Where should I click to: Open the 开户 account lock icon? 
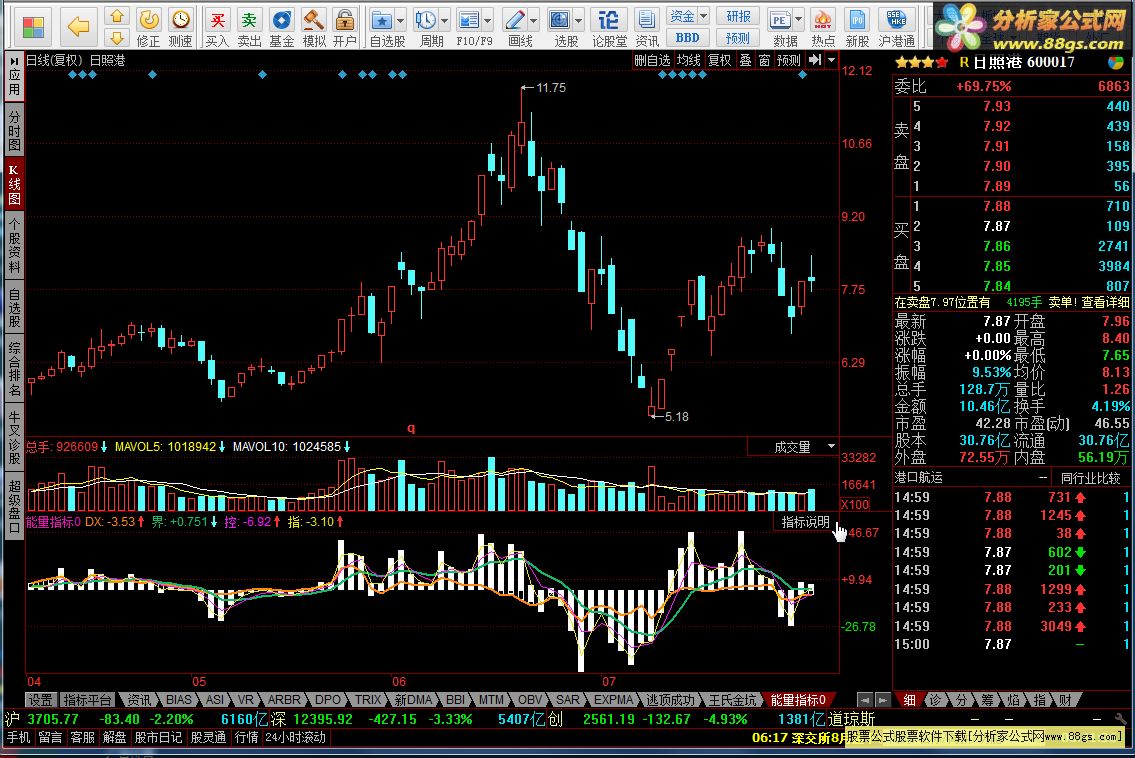(x=345, y=27)
